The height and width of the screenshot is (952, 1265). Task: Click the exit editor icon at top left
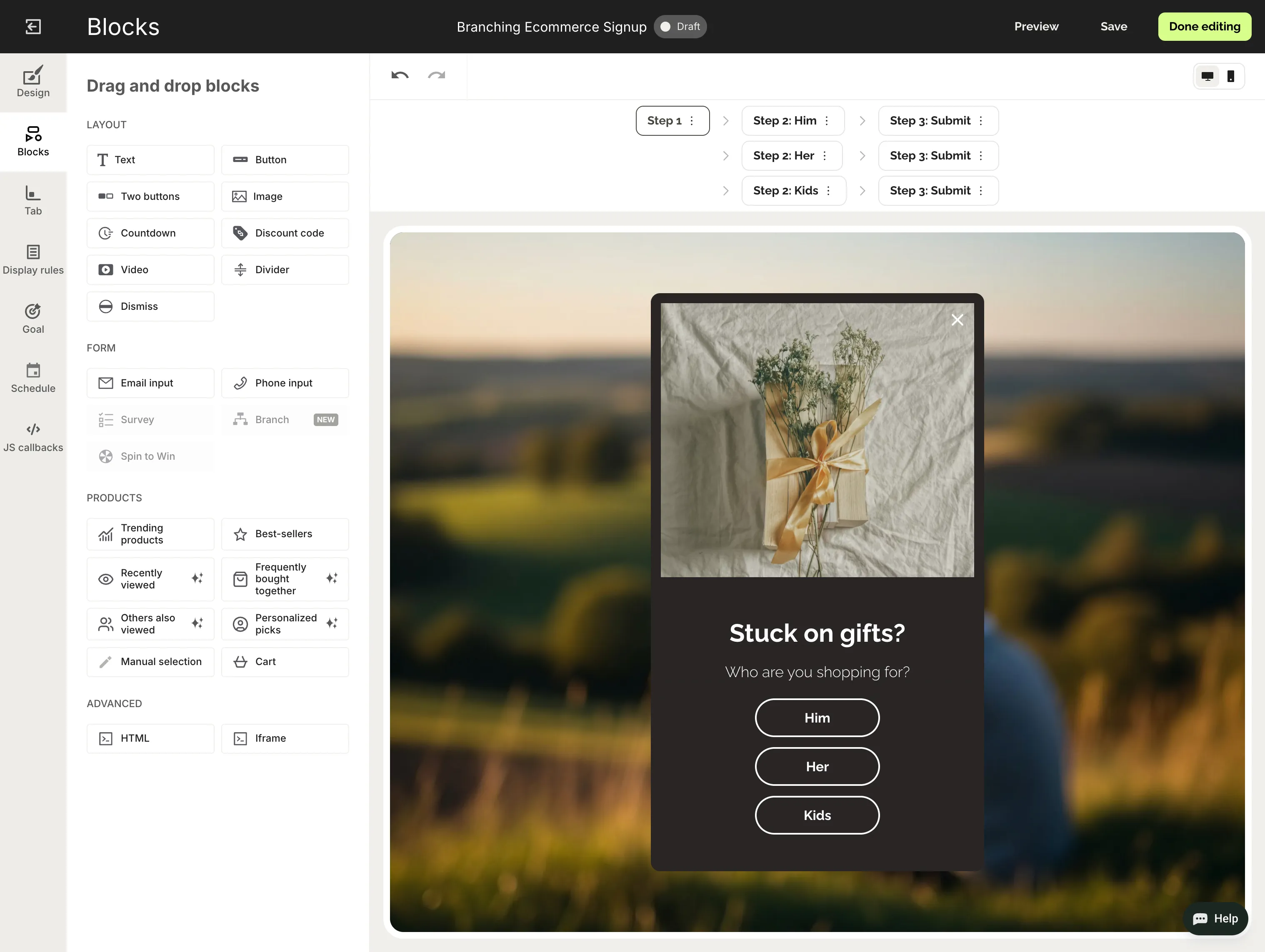coord(33,26)
